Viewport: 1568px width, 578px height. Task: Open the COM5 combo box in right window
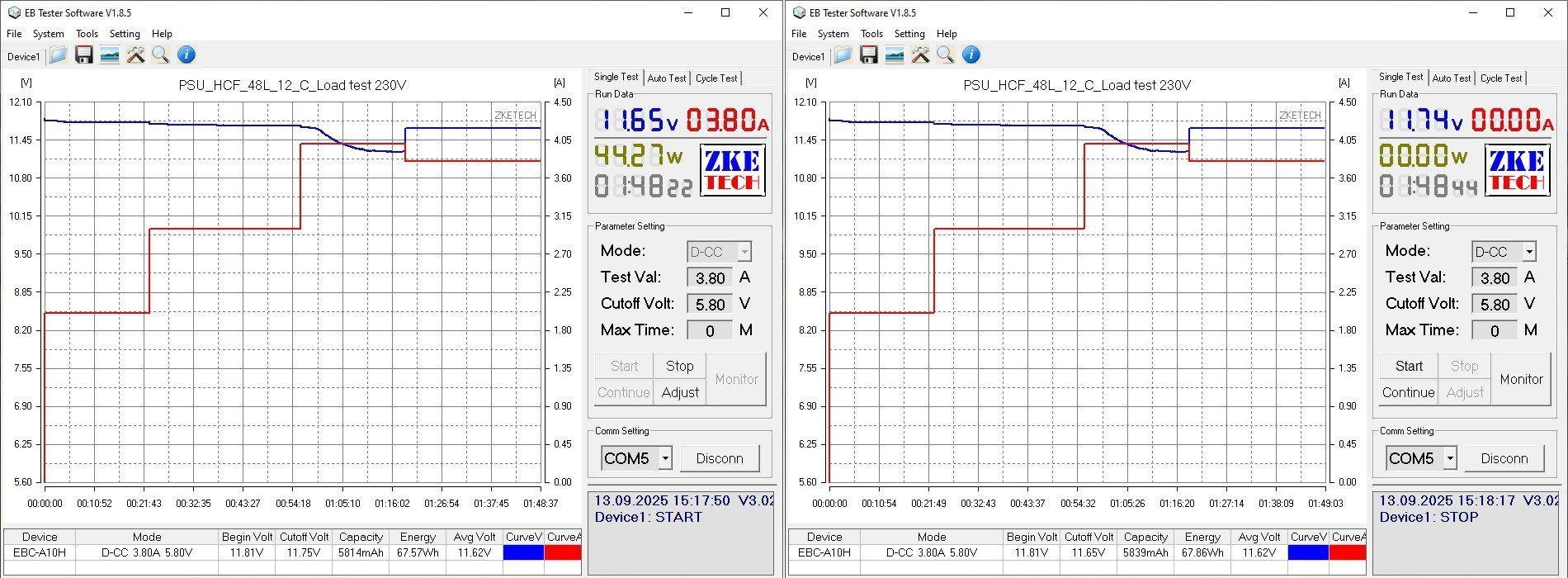pyautogui.click(x=1450, y=458)
